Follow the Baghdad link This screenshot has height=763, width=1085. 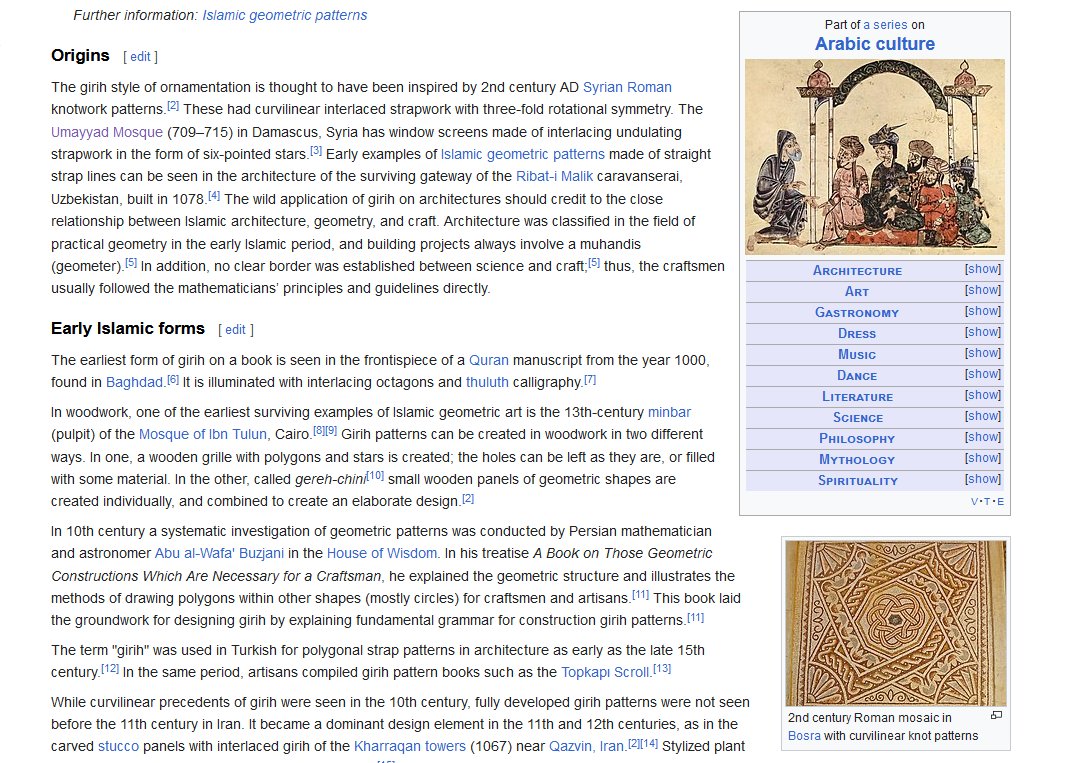[135, 383]
